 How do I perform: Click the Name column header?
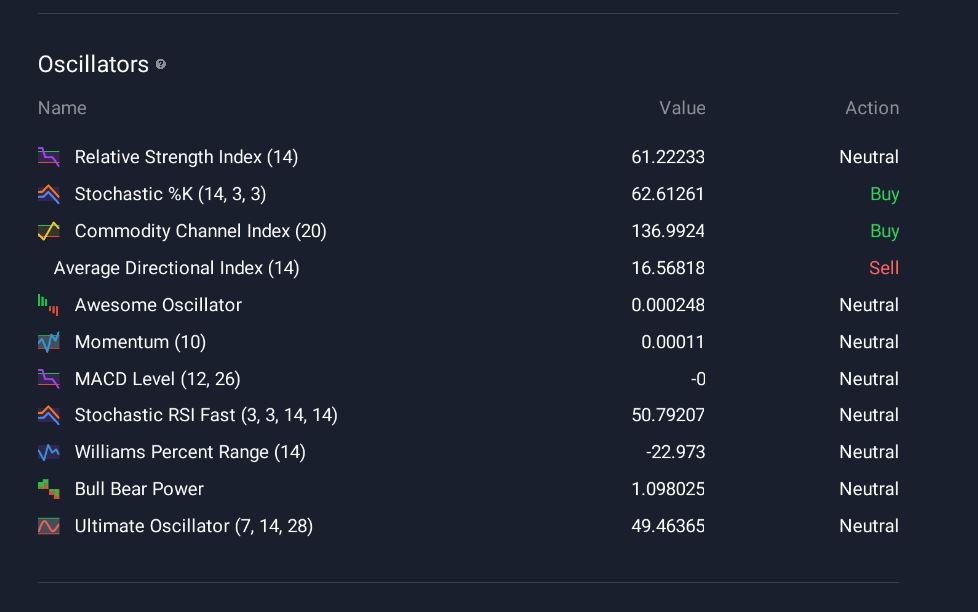(62, 108)
